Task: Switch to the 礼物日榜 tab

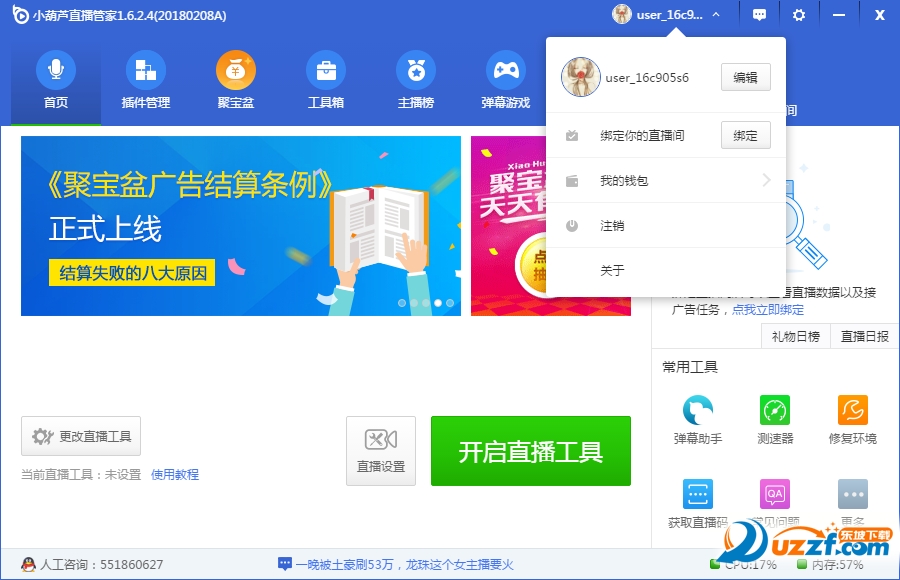Action: (795, 336)
